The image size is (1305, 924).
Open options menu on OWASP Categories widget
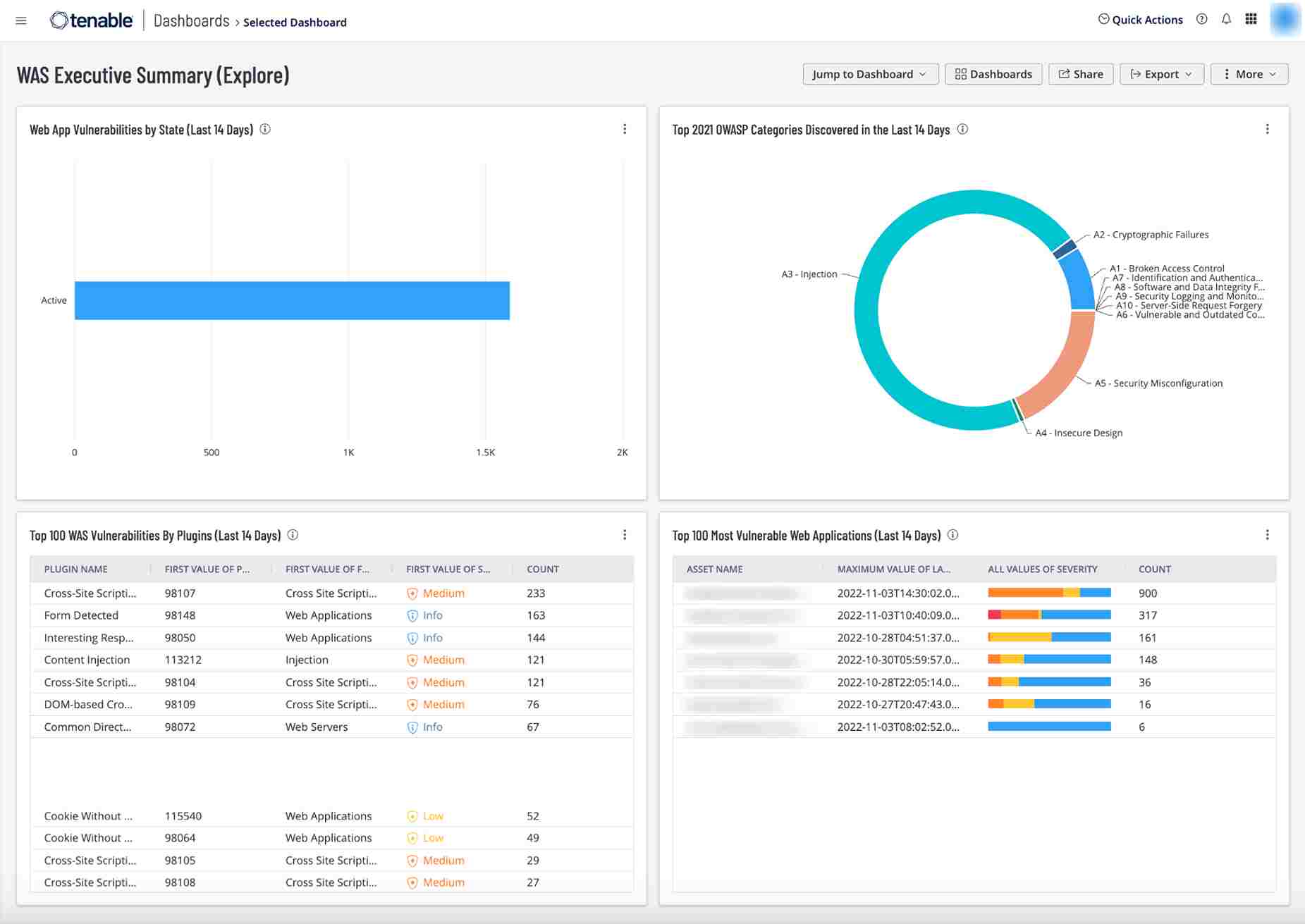[1268, 129]
